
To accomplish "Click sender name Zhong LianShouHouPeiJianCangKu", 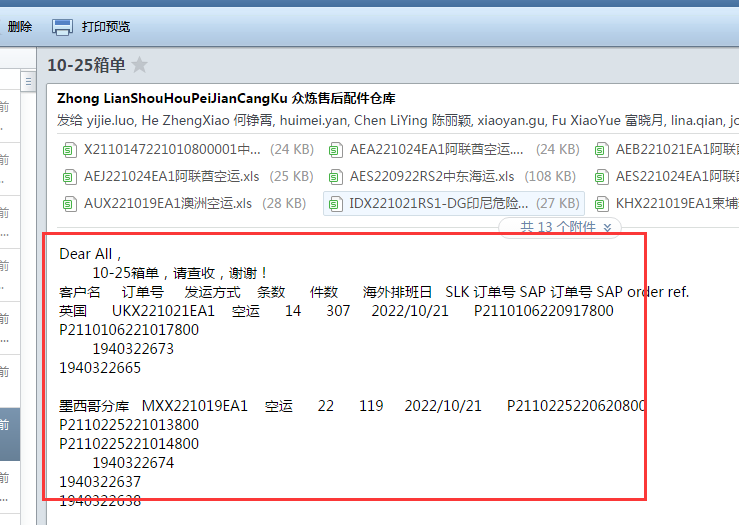I will tap(172, 98).
